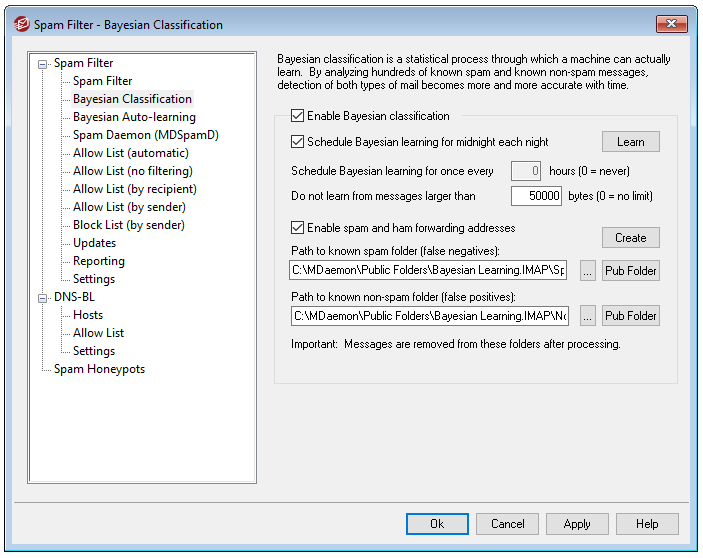The image size is (703, 558).
Task: Click browse button for non-spam folder path
Action: 587,316
